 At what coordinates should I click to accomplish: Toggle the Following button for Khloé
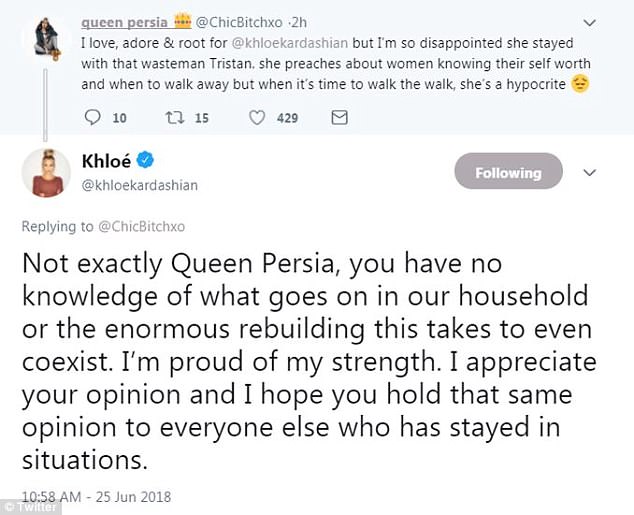[506, 173]
